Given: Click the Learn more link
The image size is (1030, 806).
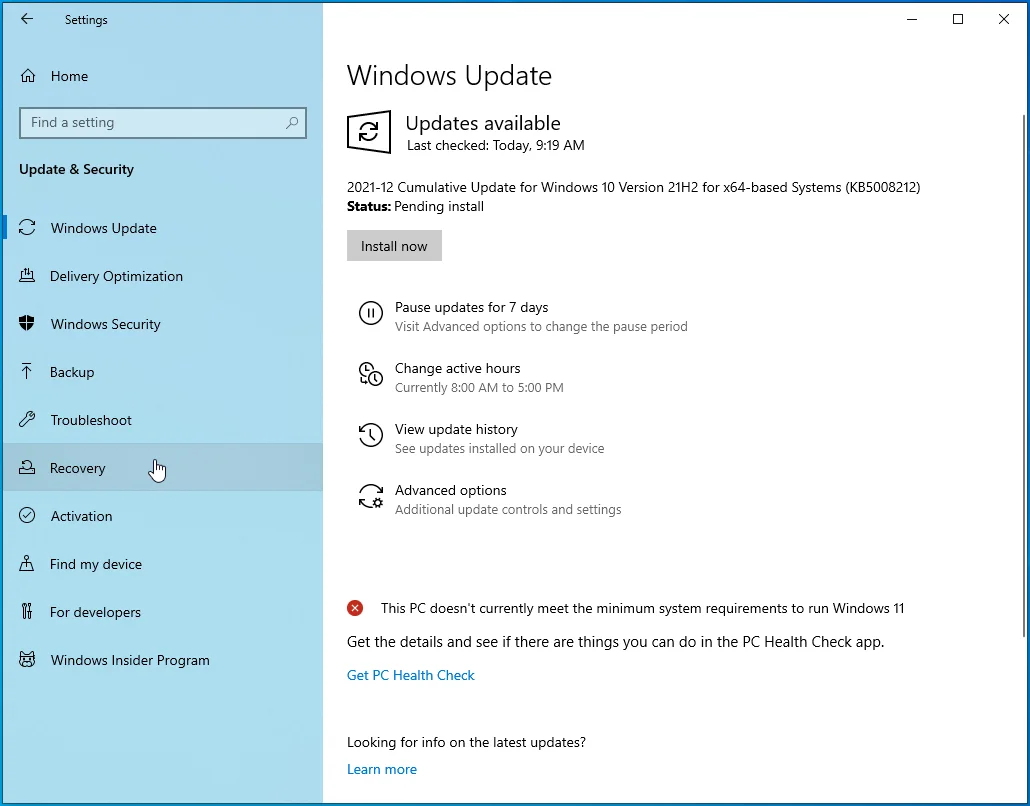Looking at the screenshot, I should [x=382, y=769].
